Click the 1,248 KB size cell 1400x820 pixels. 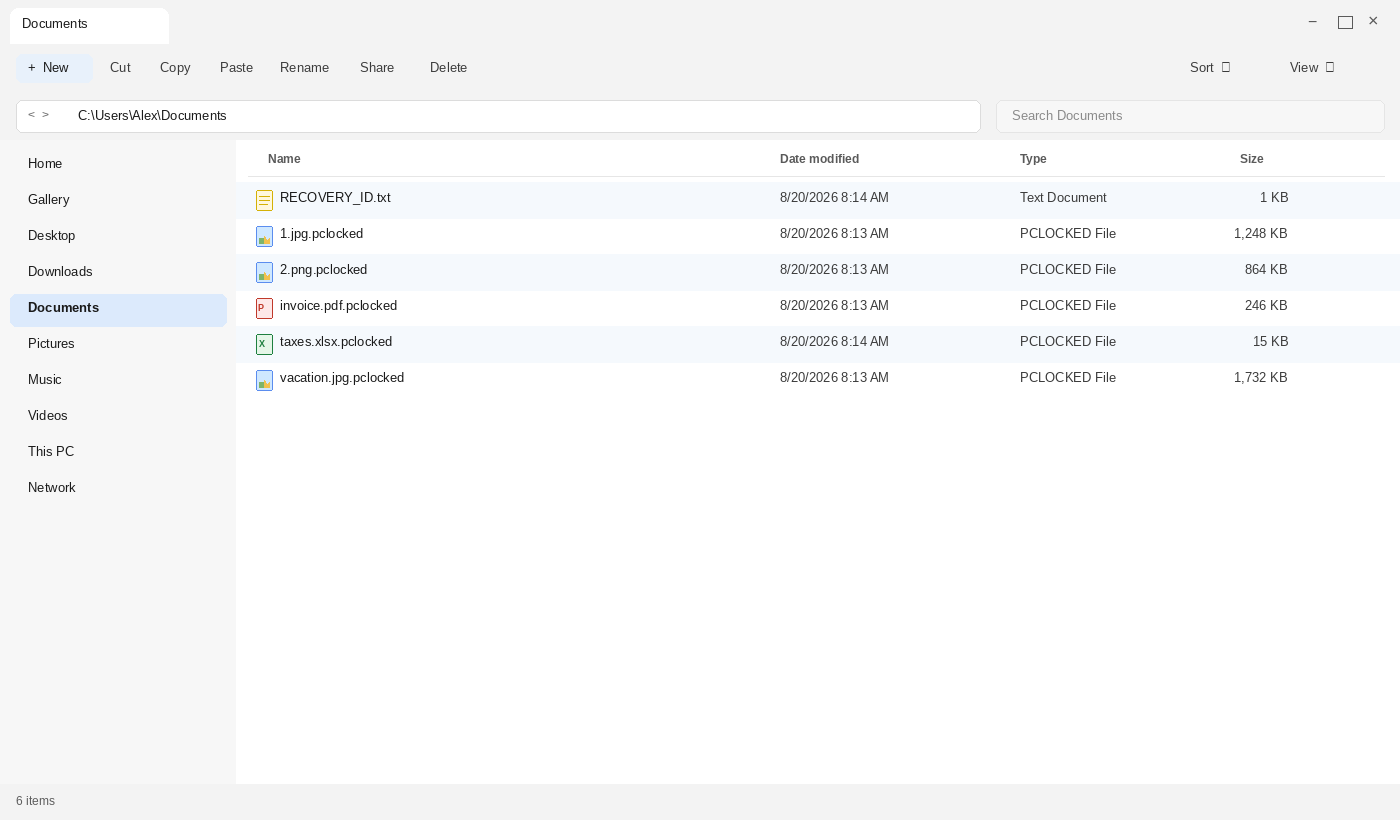click(1261, 234)
